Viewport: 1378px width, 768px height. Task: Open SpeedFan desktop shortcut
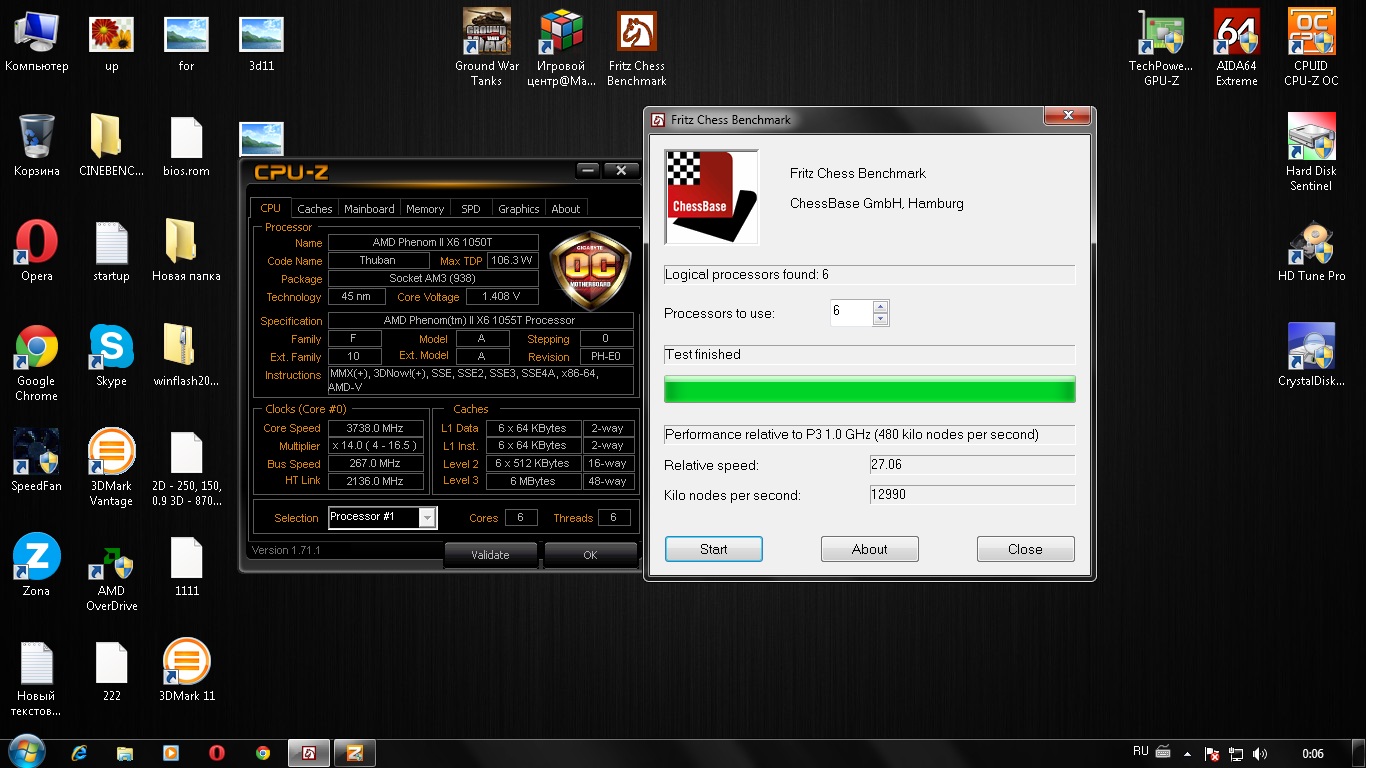point(36,453)
